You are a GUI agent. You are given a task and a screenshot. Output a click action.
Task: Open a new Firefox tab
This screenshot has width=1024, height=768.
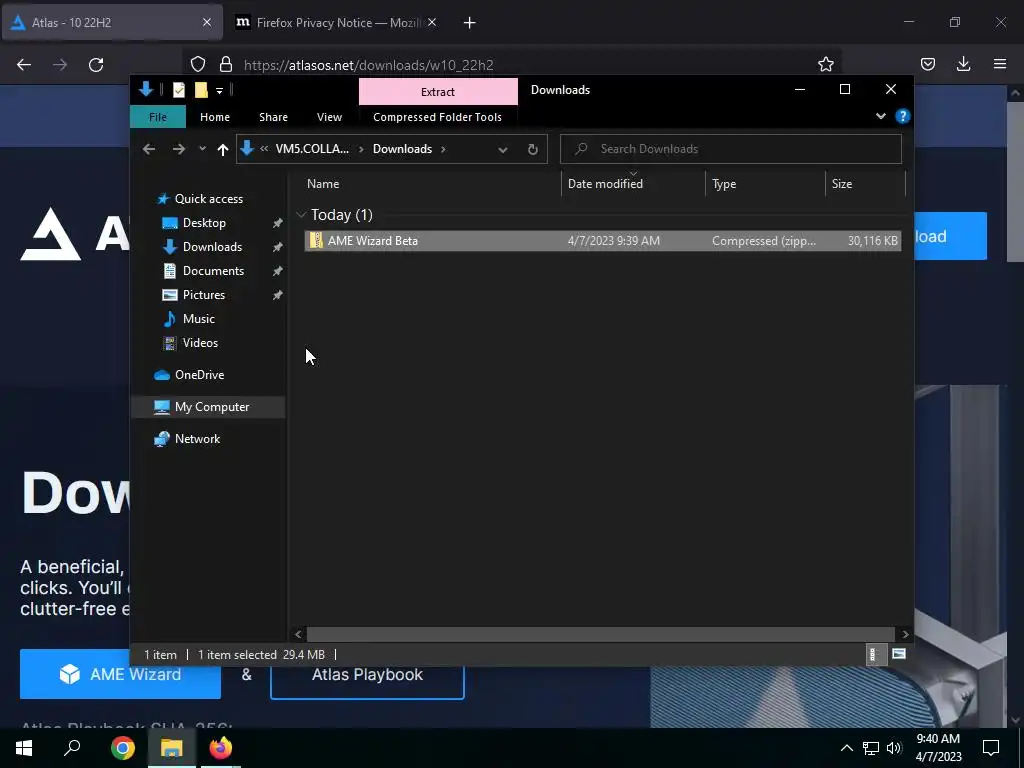click(x=470, y=23)
